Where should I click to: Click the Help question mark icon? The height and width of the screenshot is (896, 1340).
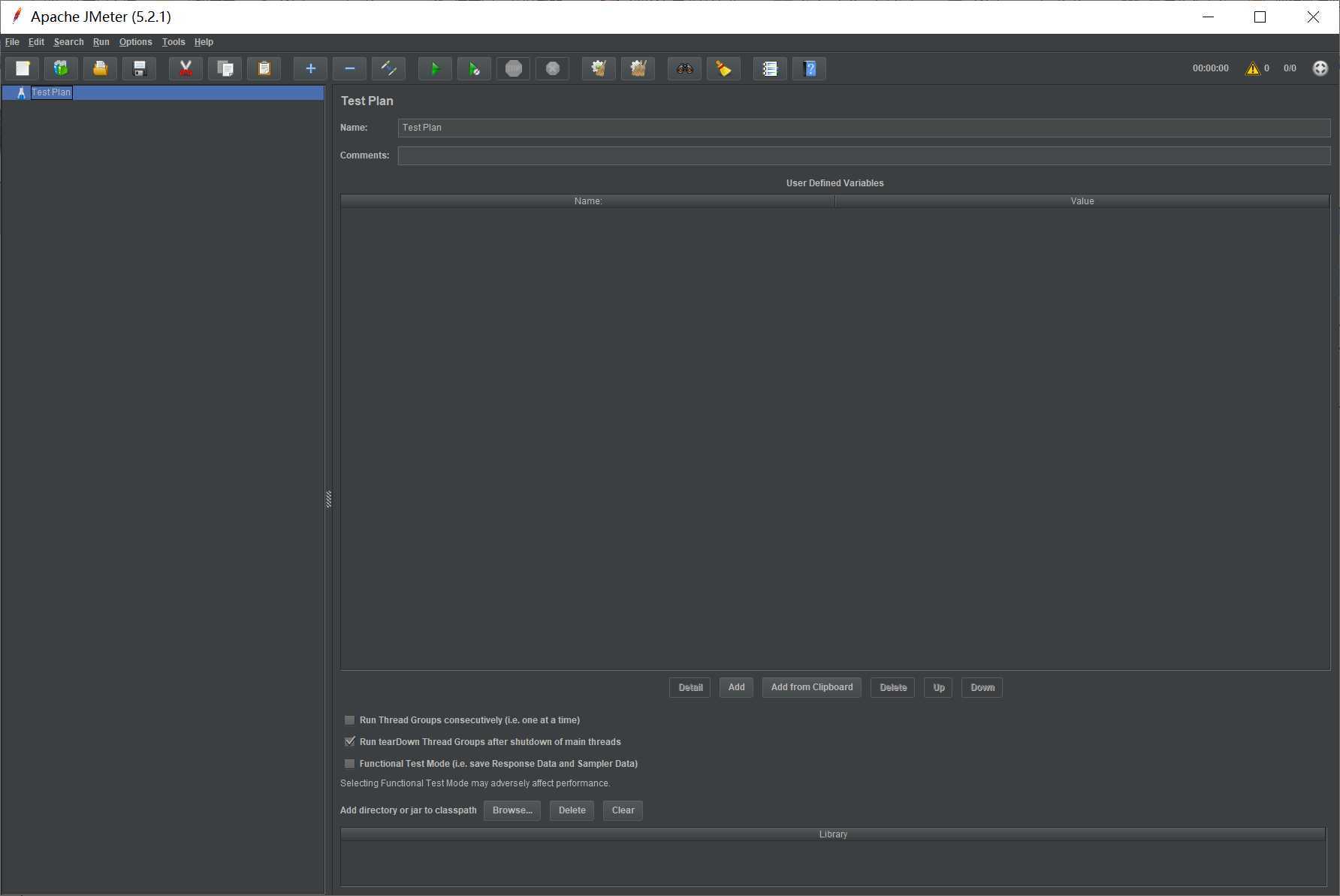(809, 68)
